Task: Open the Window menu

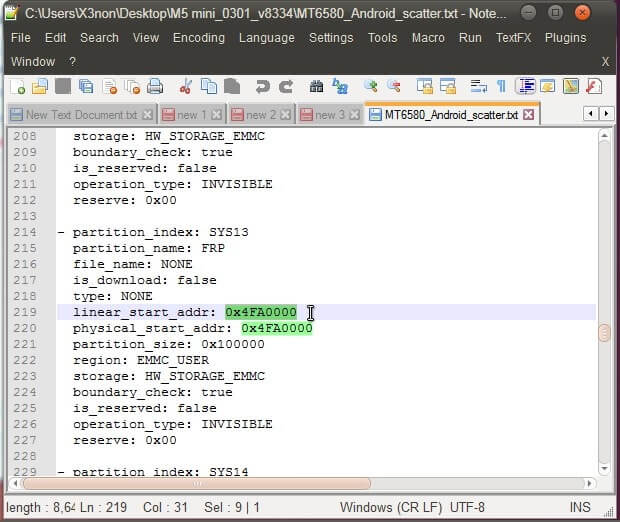Action: [x=33, y=62]
